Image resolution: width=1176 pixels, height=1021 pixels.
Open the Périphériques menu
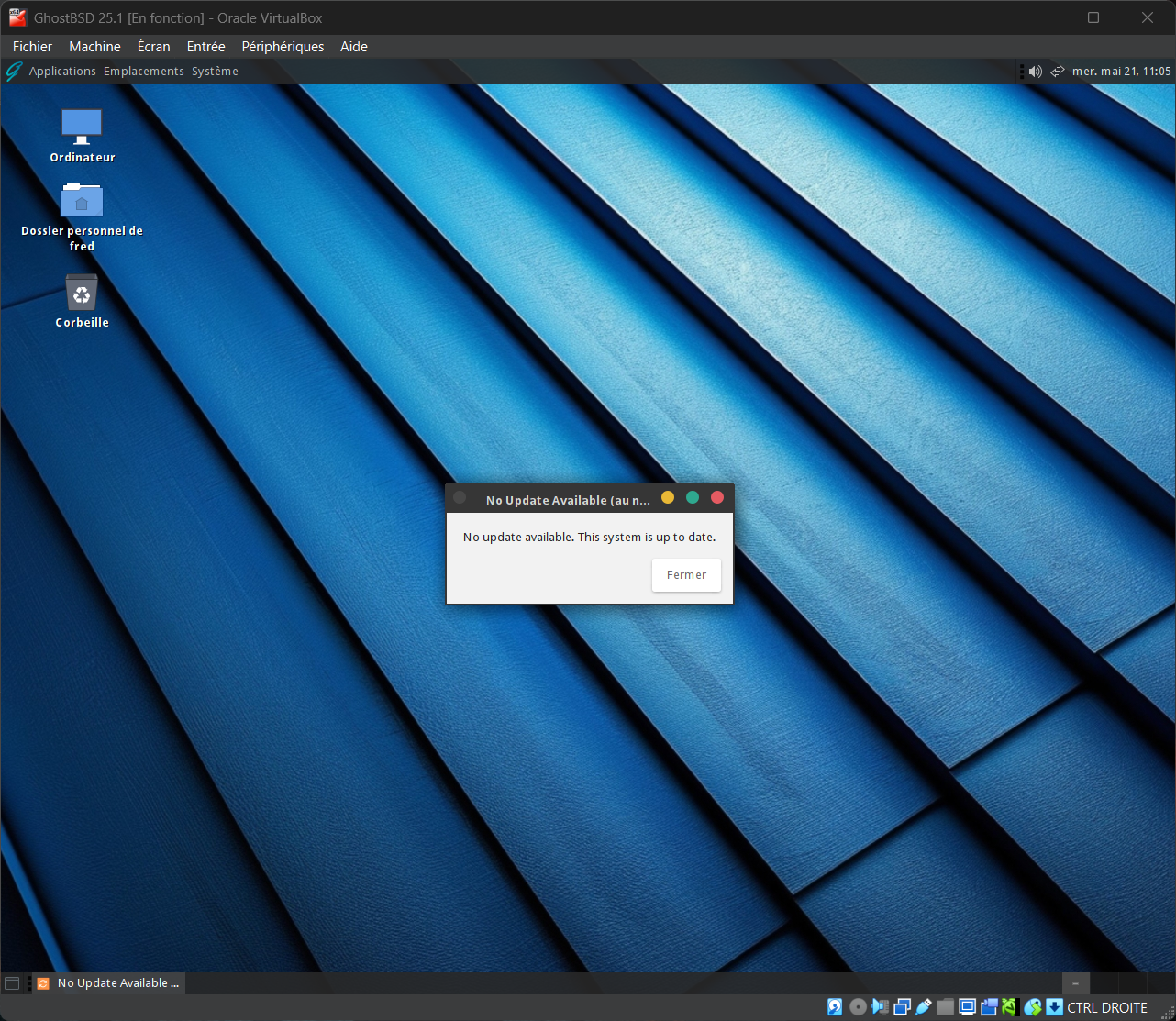(x=283, y=47)
